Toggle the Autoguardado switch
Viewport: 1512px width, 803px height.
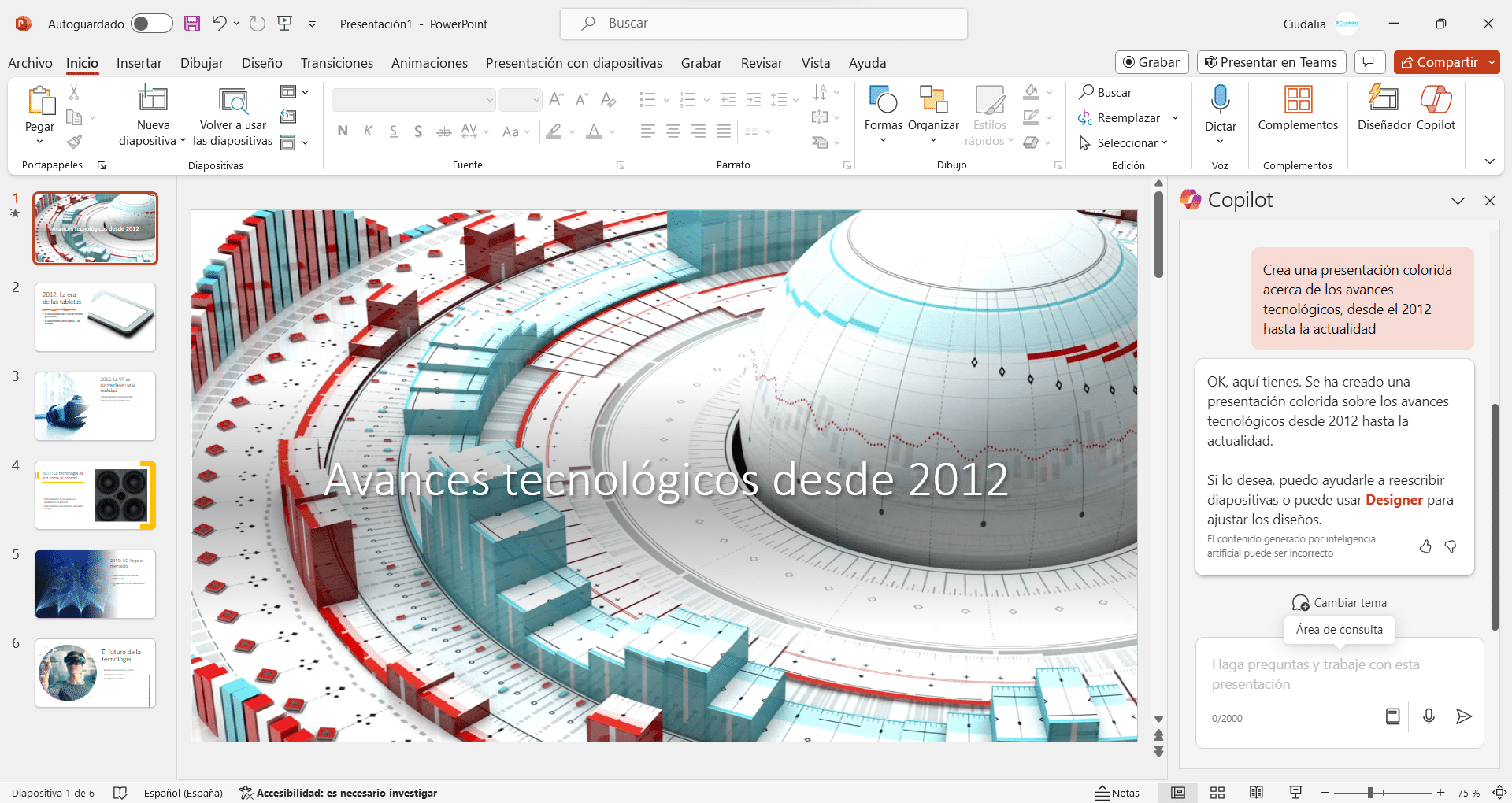[x=151, y=24]
